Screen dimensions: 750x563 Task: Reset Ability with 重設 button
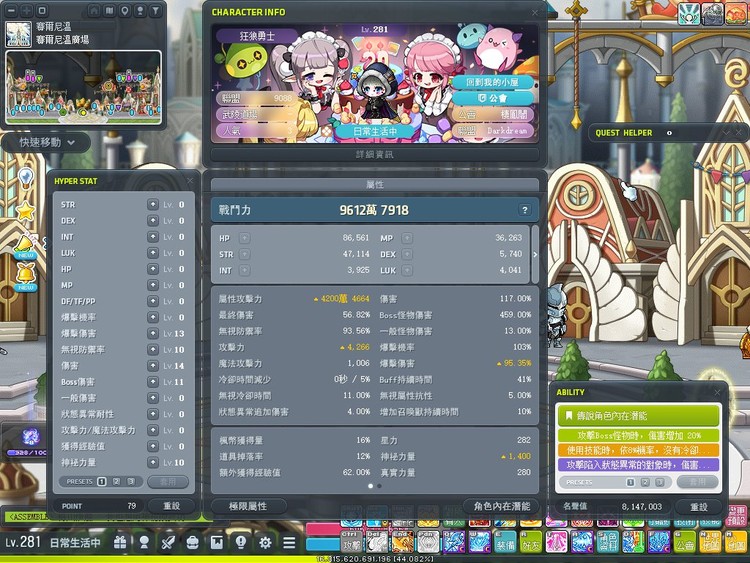tap(698, 507)
